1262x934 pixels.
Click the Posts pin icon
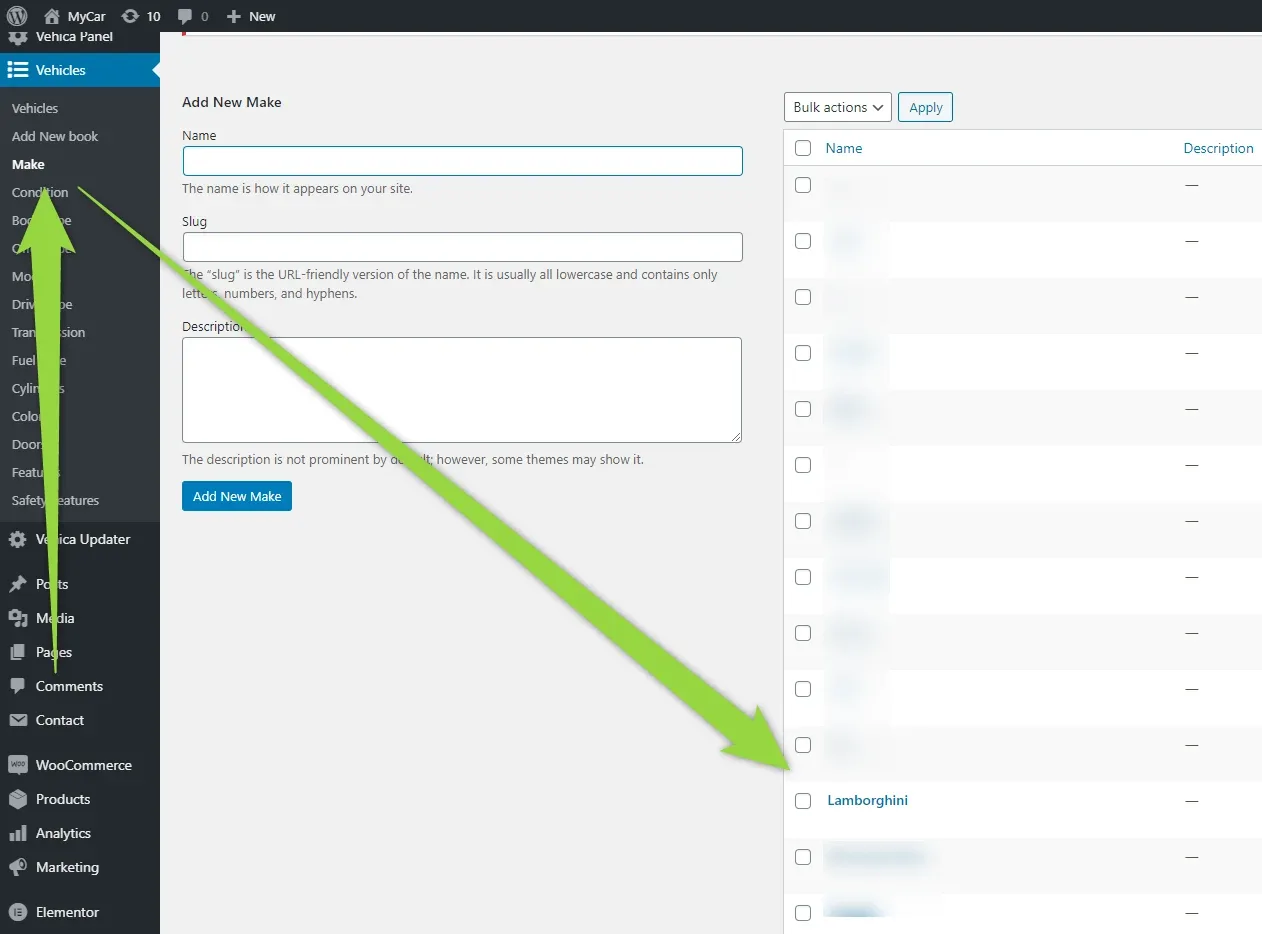17,584
